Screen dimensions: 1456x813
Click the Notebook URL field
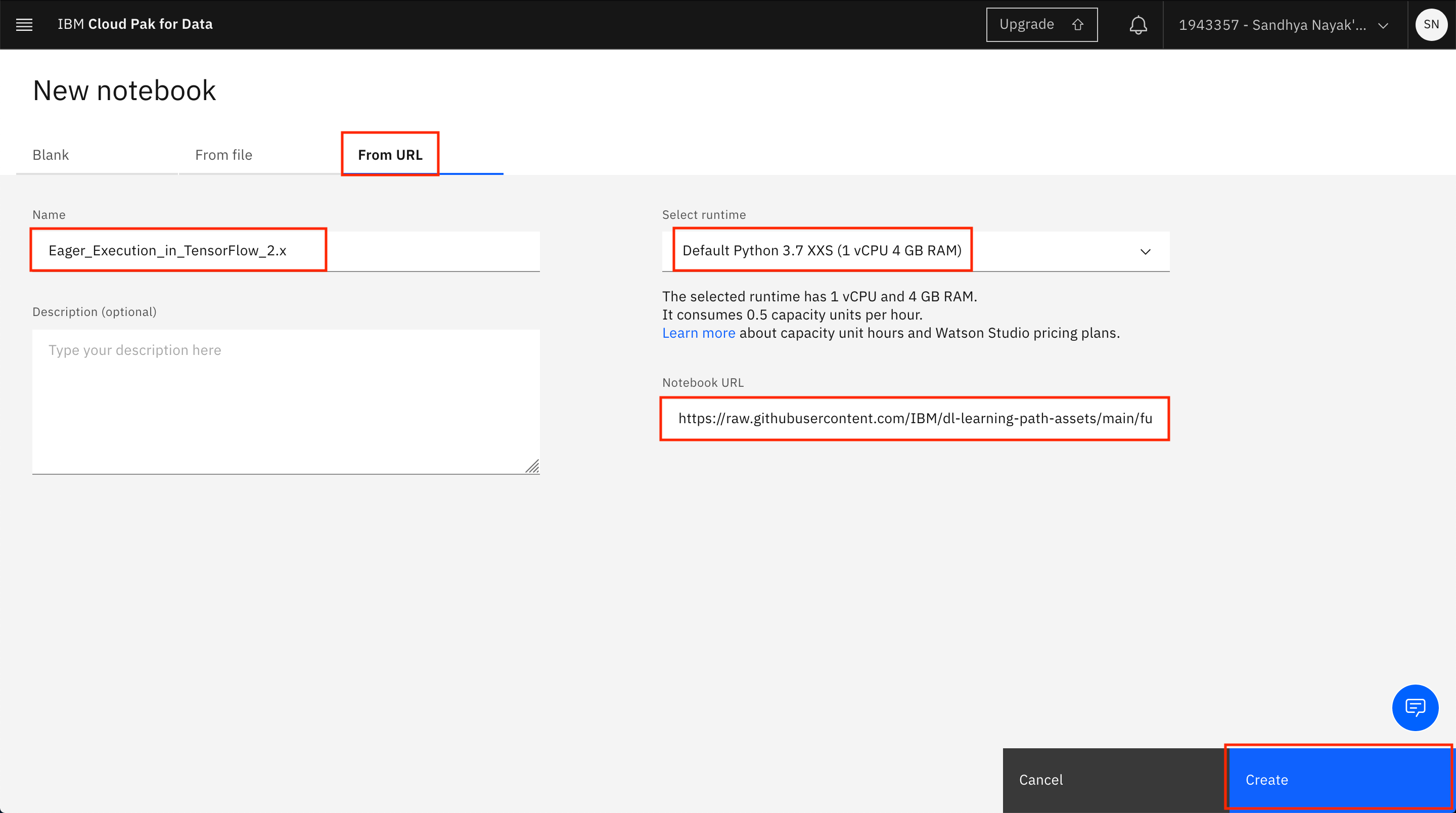(915, 418)
